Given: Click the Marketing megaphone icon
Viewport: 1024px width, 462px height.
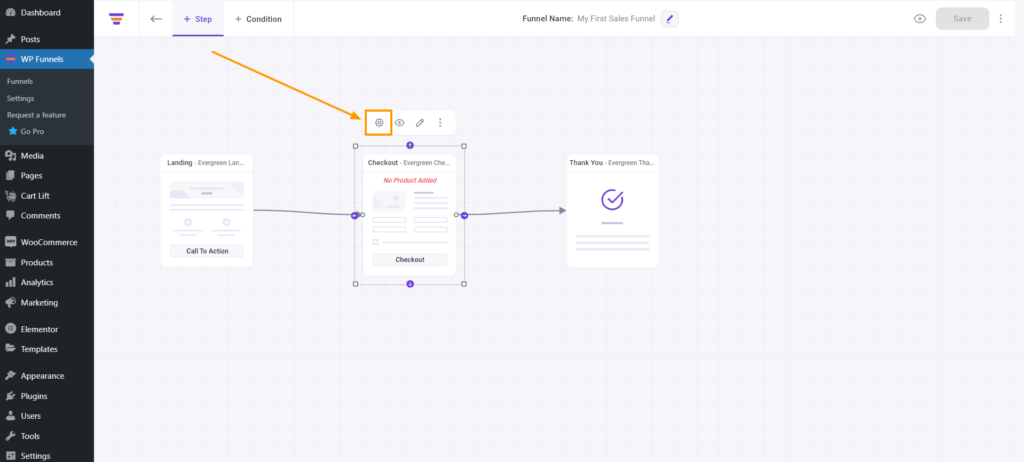Looking at the screenshot, I should pyautogui.click(x=10, y=303).
